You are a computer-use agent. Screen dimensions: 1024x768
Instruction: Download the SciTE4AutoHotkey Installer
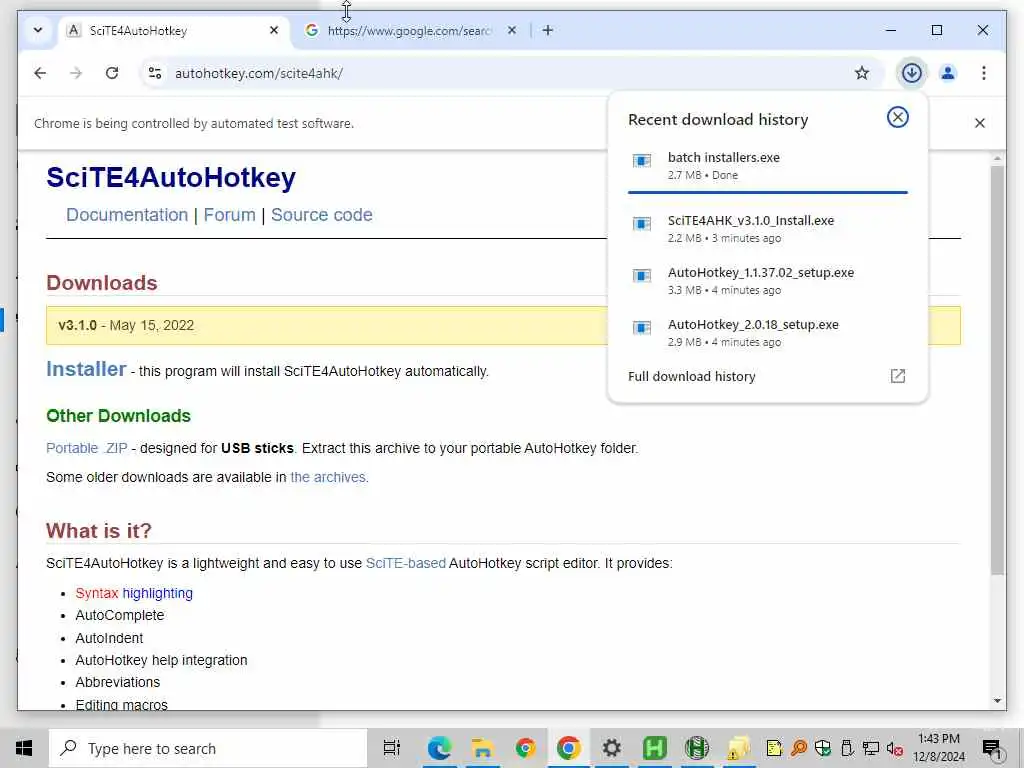(x=86, y=369)
